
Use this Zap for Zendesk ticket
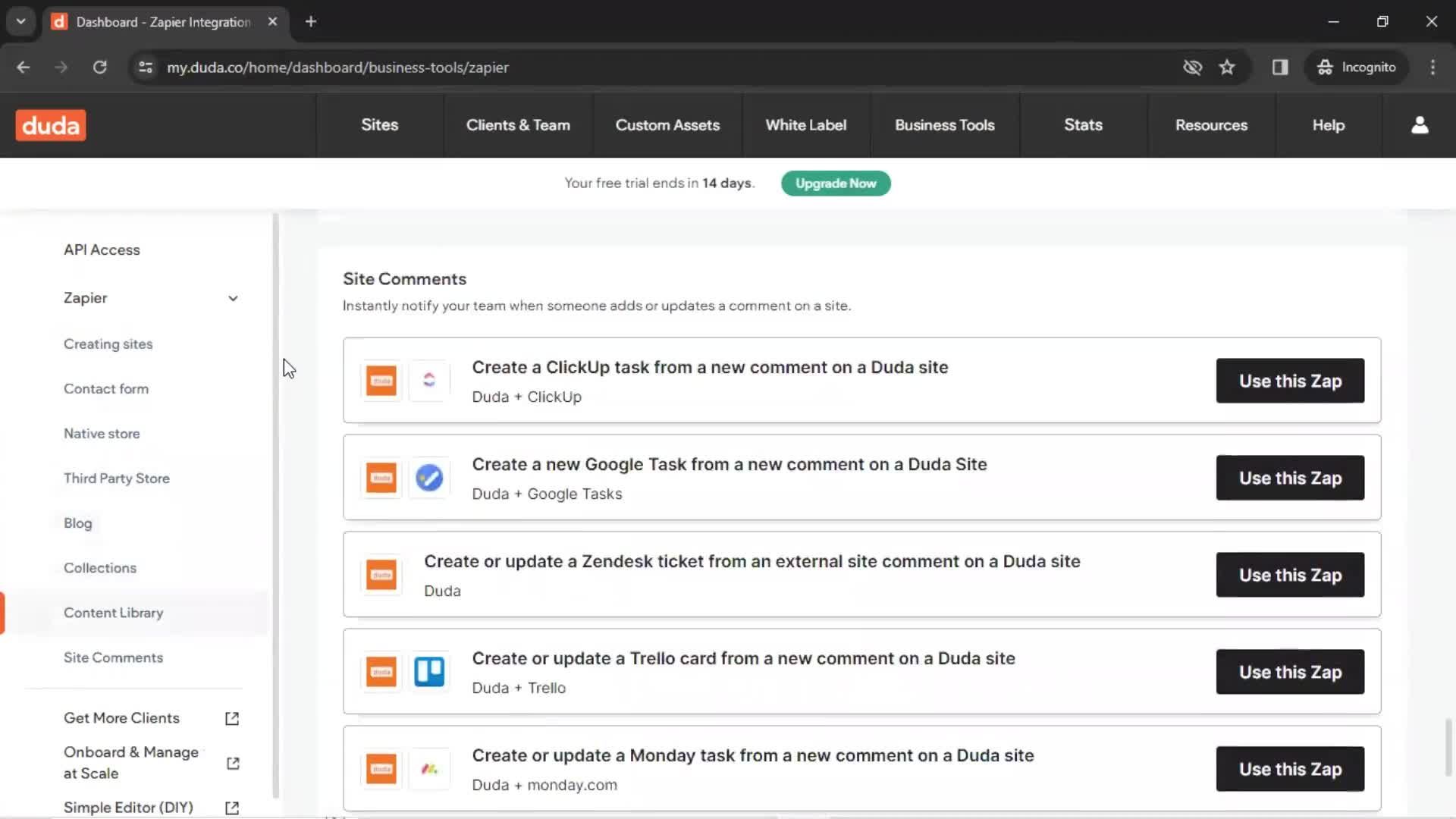tap(1290, 575)
